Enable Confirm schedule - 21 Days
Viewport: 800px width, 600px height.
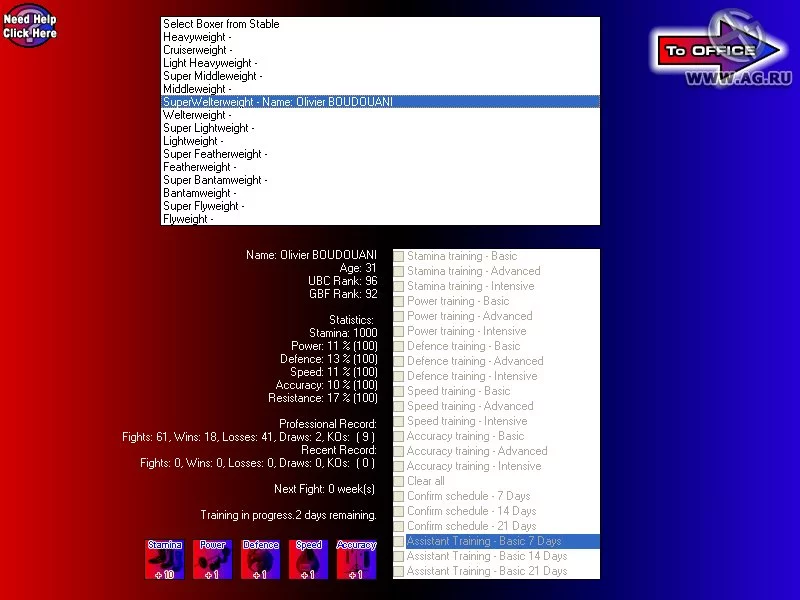[x=399, y=526]
